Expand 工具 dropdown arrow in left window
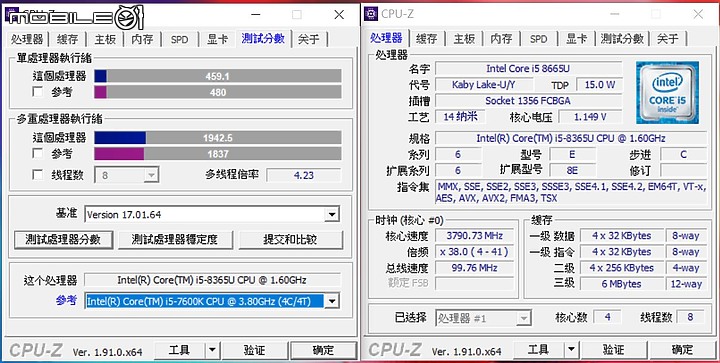Image resolution: width=720 pixels, height=363 pixels. 212,351
